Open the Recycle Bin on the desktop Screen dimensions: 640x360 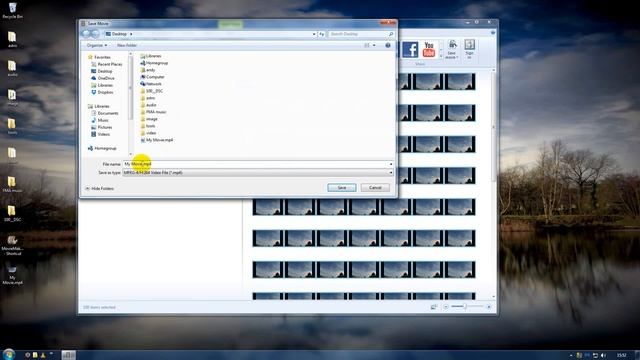[12, 11]
